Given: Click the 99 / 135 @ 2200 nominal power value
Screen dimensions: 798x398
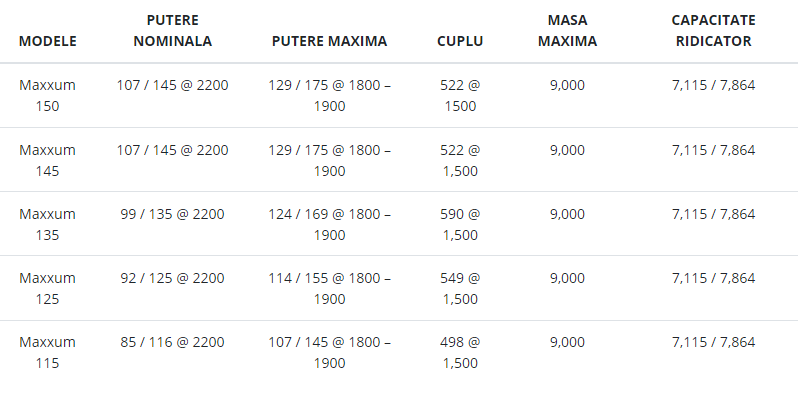Looking at the screenshot, I should click(x=173, y=214).
